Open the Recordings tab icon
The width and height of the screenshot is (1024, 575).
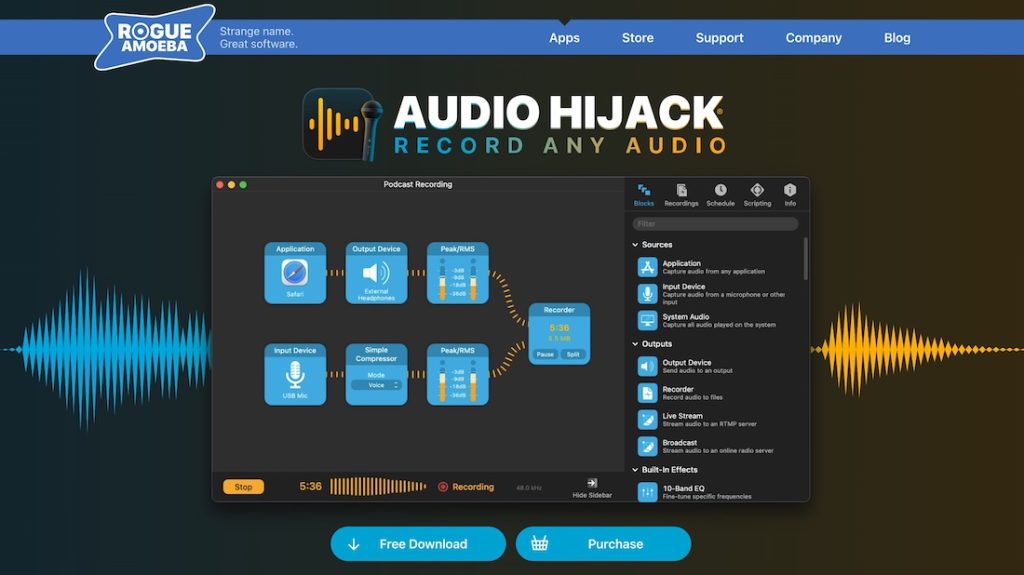click(681, 191)
